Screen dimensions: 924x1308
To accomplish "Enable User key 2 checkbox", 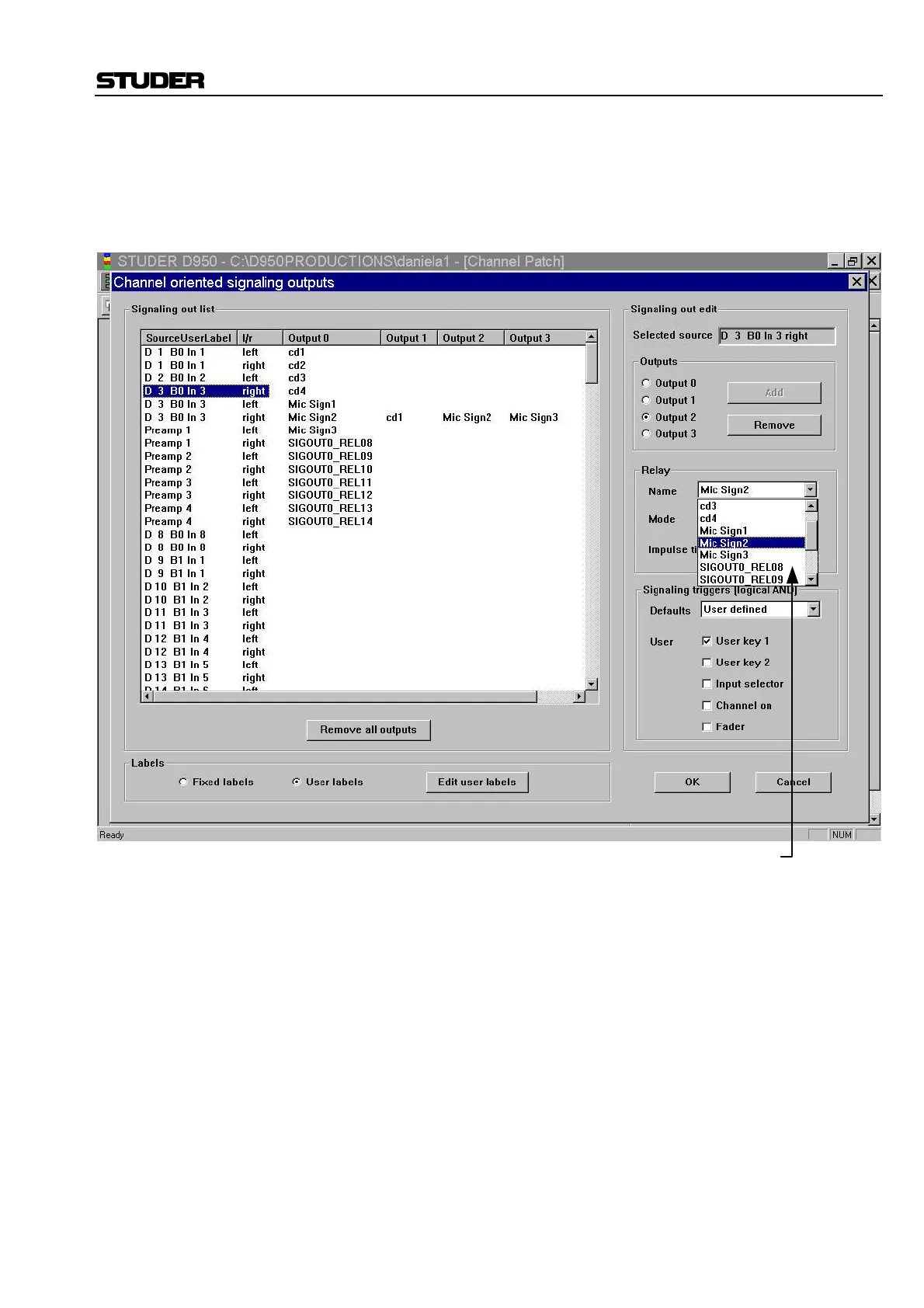I will click(x=707, y=663).
